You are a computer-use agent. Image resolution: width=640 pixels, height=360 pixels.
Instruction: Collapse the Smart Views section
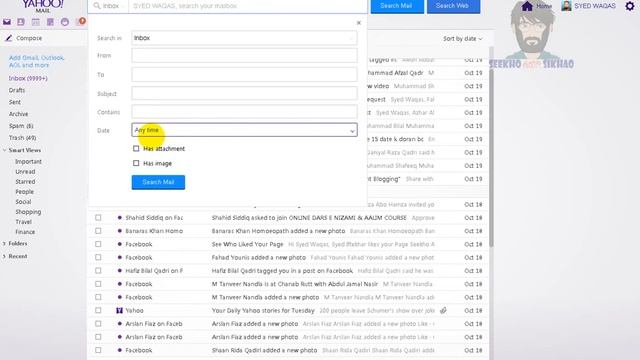point(4,150)
